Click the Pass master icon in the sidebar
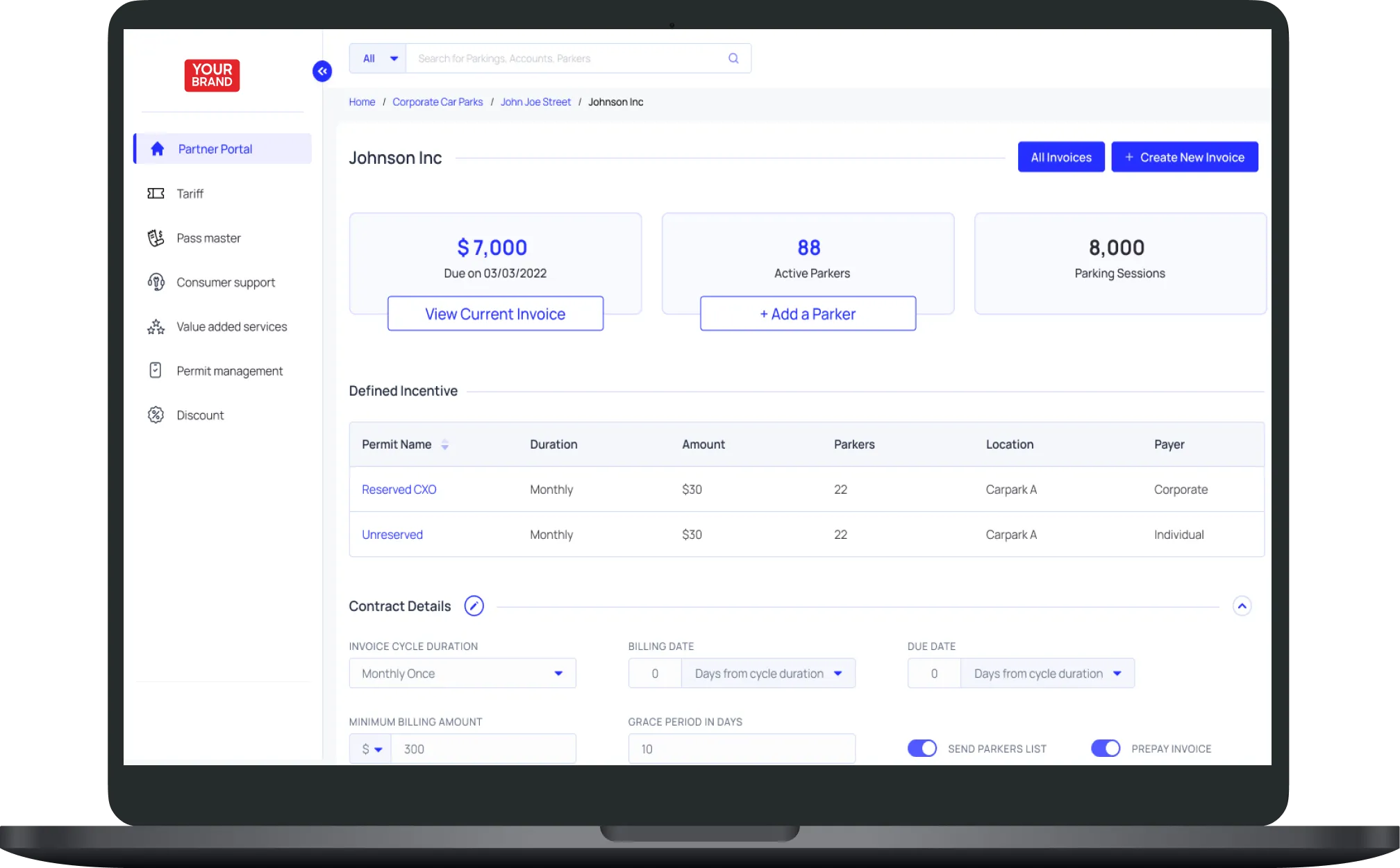The height and width of the screenshot is (868, 1400). [156, 238]
